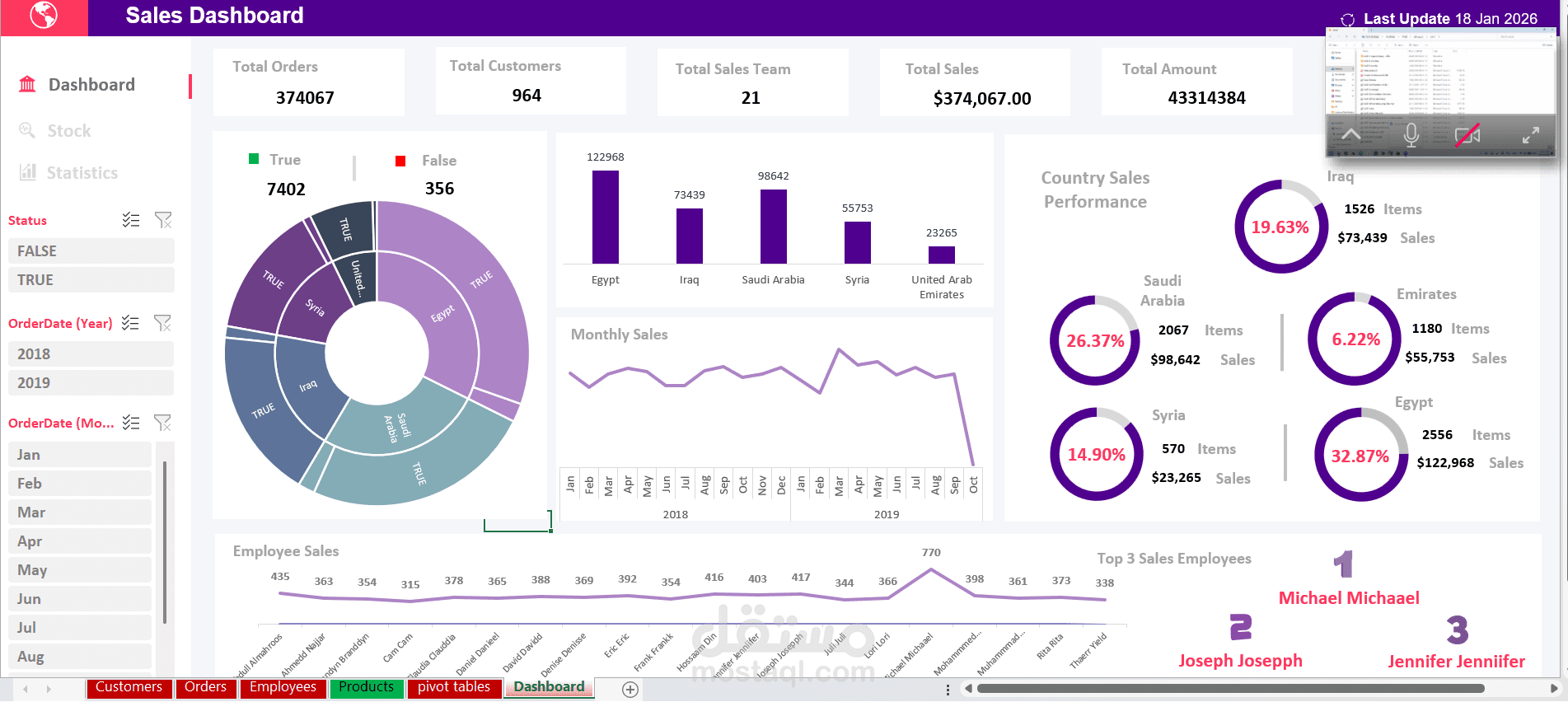Select Feb in month slicer
The height and width of the screenshot is (702, 1568).
(x=80, y=483)
